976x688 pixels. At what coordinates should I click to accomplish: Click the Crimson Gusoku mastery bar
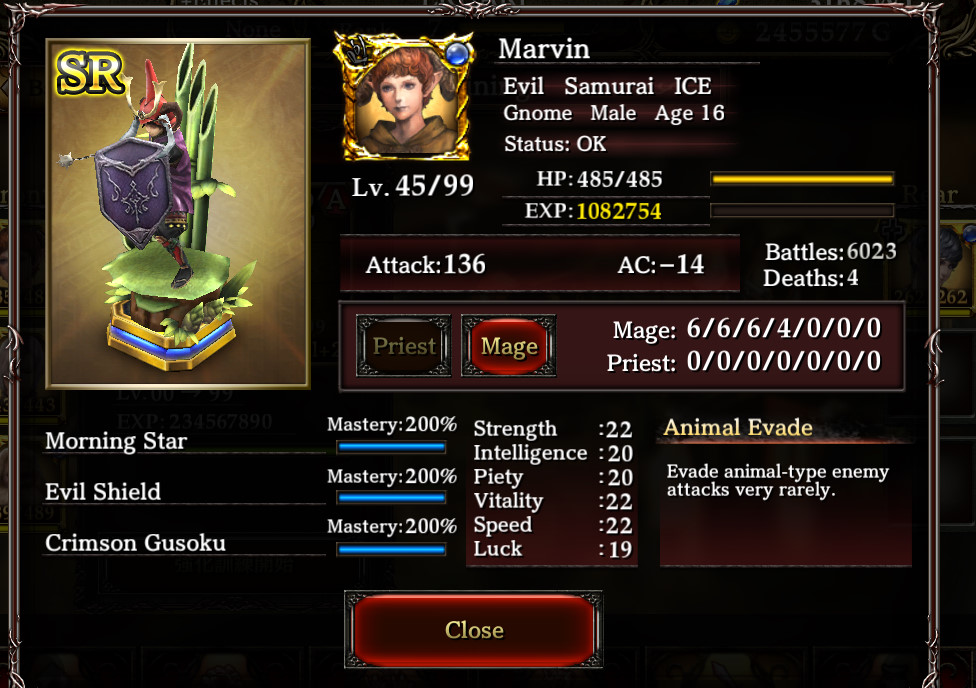pyautogui.click(x=392, y=549)
